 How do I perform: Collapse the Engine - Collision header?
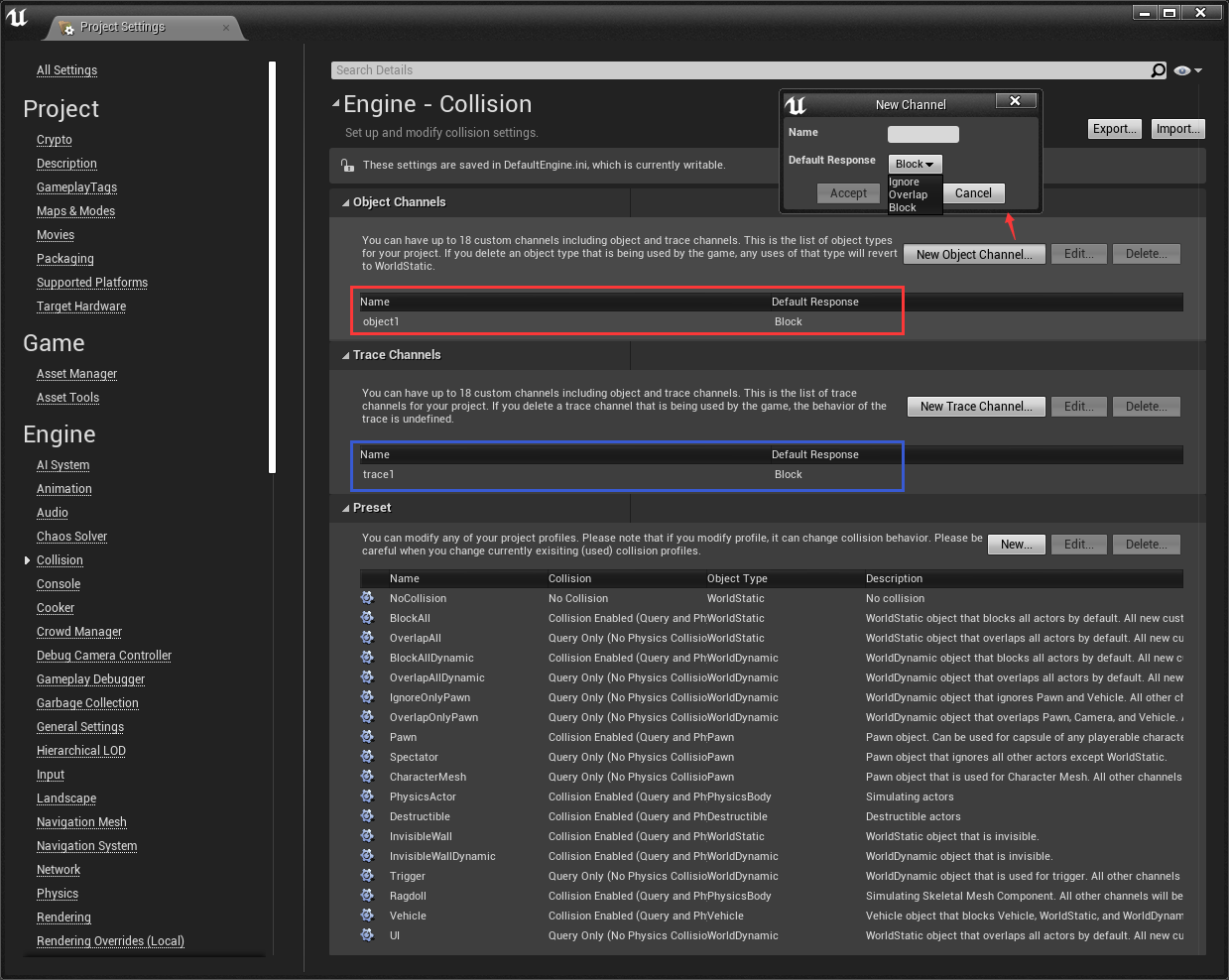[335, 103]
